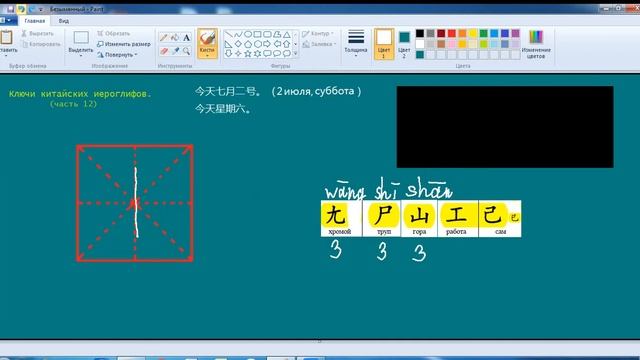Image resolution: width=640 pixels, height=360 pixels.
Task: Pick the left arrow shape
Action: tap(277, 44)
